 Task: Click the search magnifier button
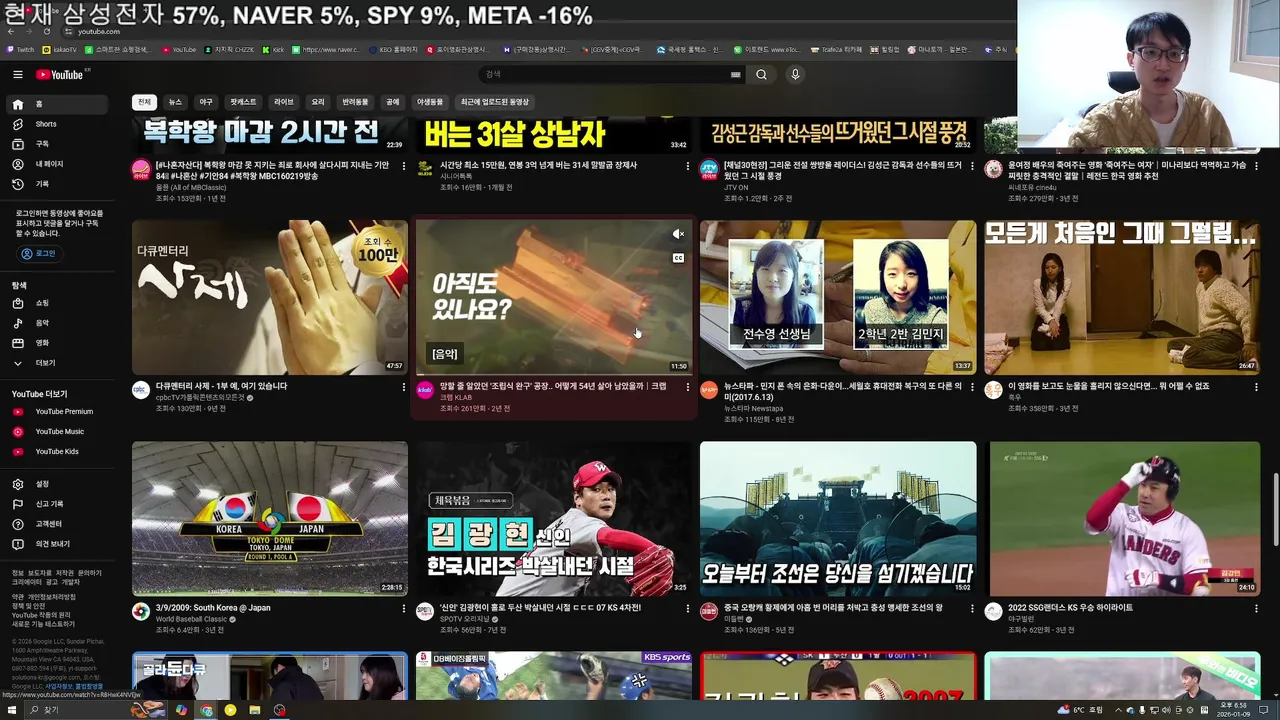coord(761,74)
